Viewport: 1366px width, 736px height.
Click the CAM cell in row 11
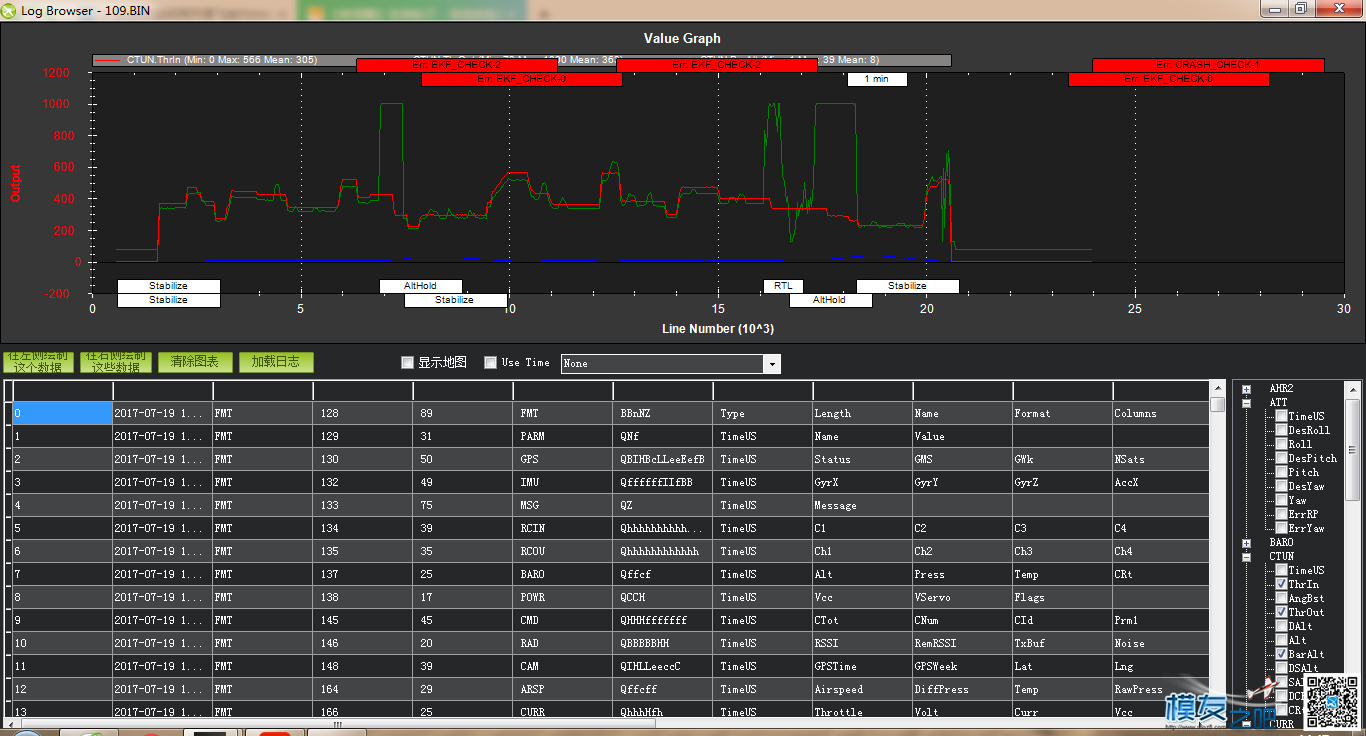[x=563, y=666]
